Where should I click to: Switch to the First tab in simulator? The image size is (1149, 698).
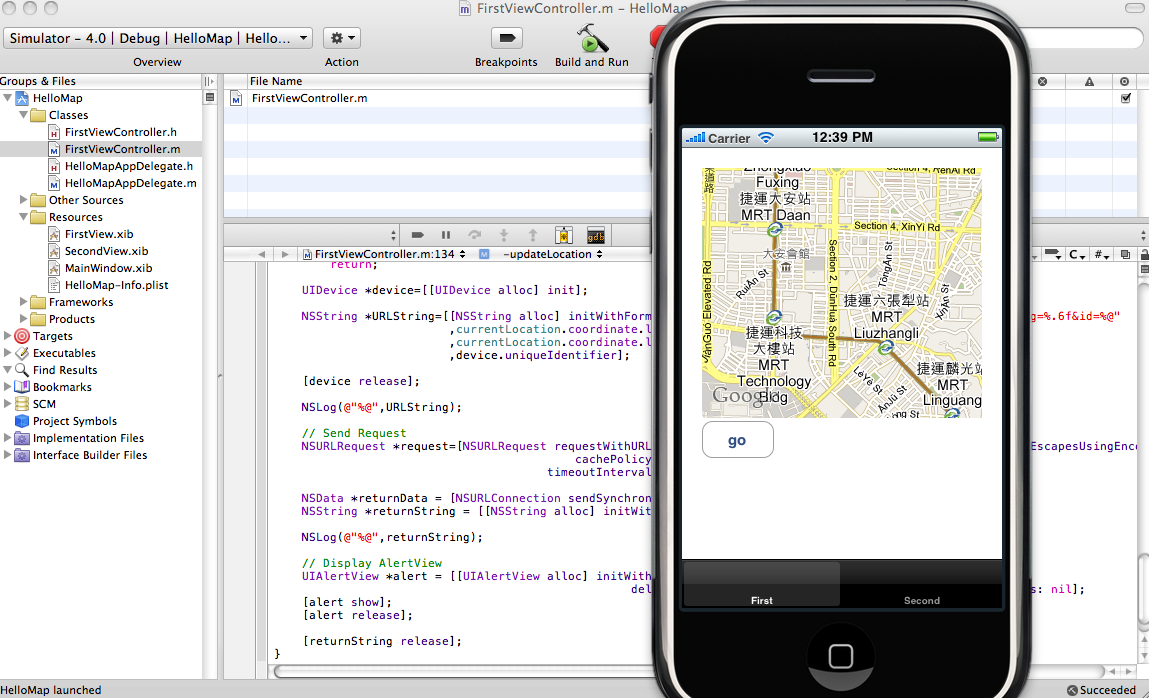pyautogui.click(x=761, y=584)
